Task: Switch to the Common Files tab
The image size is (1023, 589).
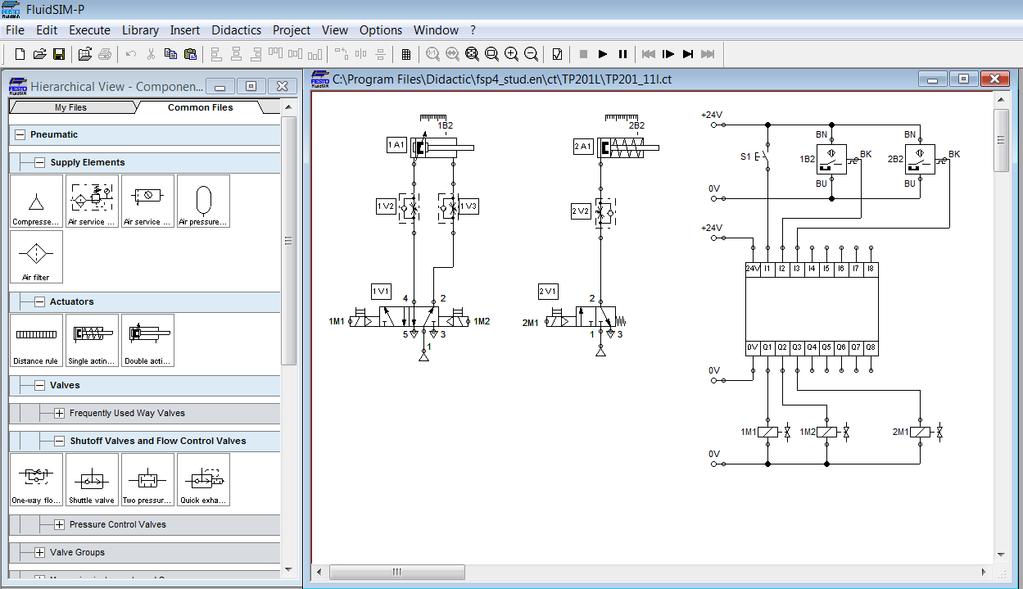Action: tap(200, 108)
